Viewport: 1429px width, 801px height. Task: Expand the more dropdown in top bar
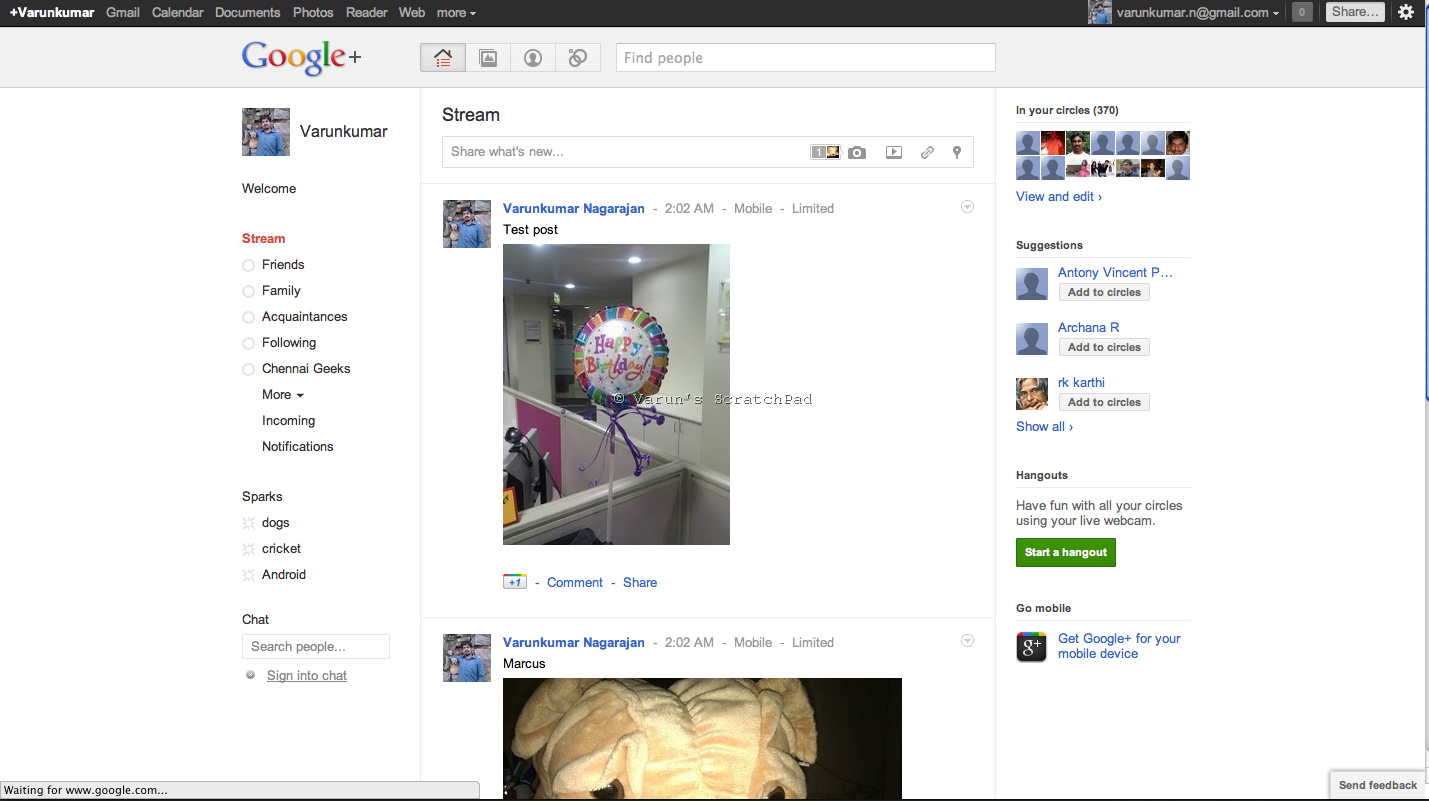(456, 13)
